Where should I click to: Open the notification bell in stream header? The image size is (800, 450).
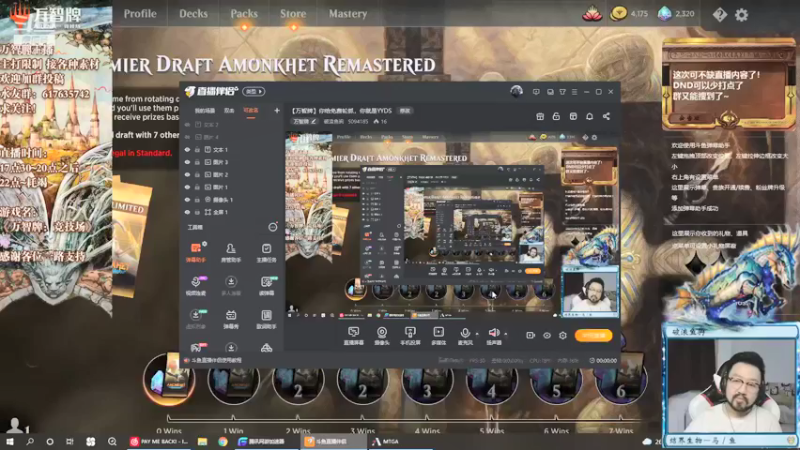pyautogui.click(x=590, y=116)
